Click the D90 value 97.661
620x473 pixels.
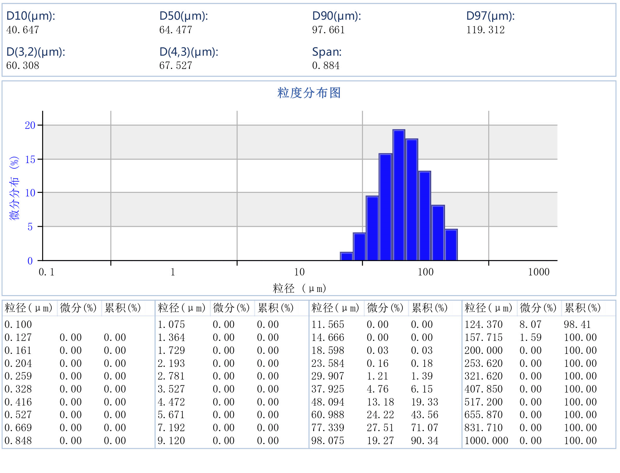point(328,30)
